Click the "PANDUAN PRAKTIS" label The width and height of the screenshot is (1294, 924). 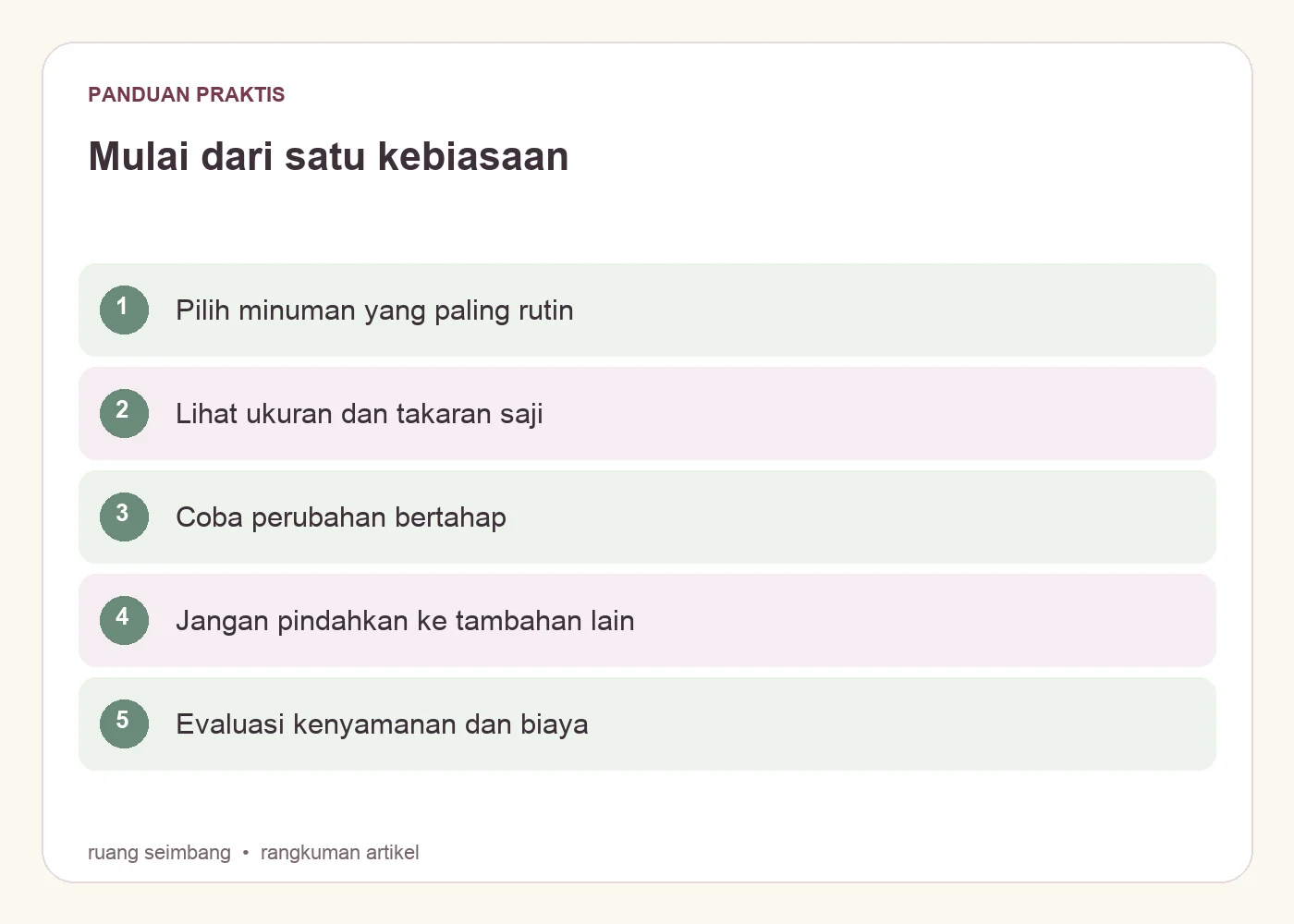pyautogui.click(x=187, y=94)
